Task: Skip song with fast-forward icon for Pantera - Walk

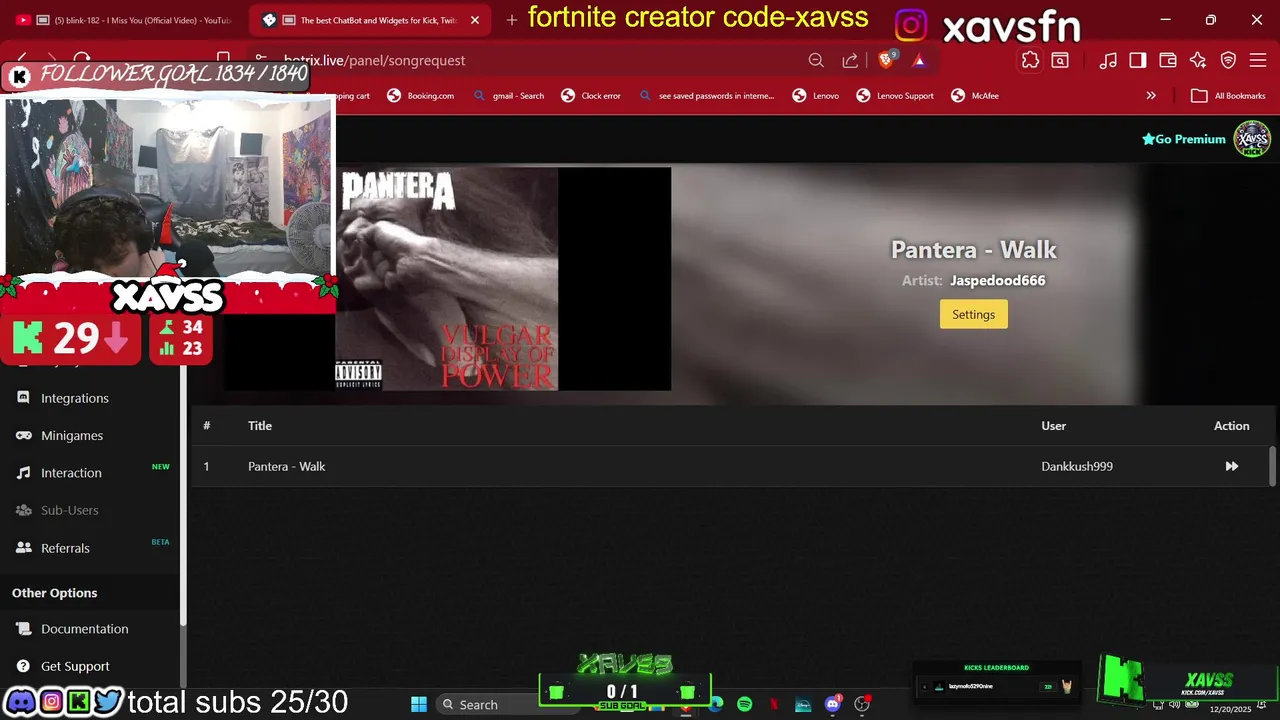Action: click(1232, 466)
